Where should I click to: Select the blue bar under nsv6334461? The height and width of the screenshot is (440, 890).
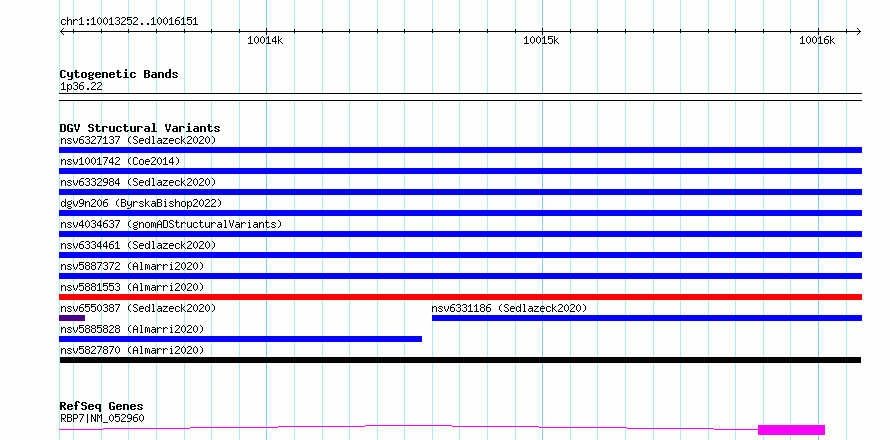(x=460, y=255)
